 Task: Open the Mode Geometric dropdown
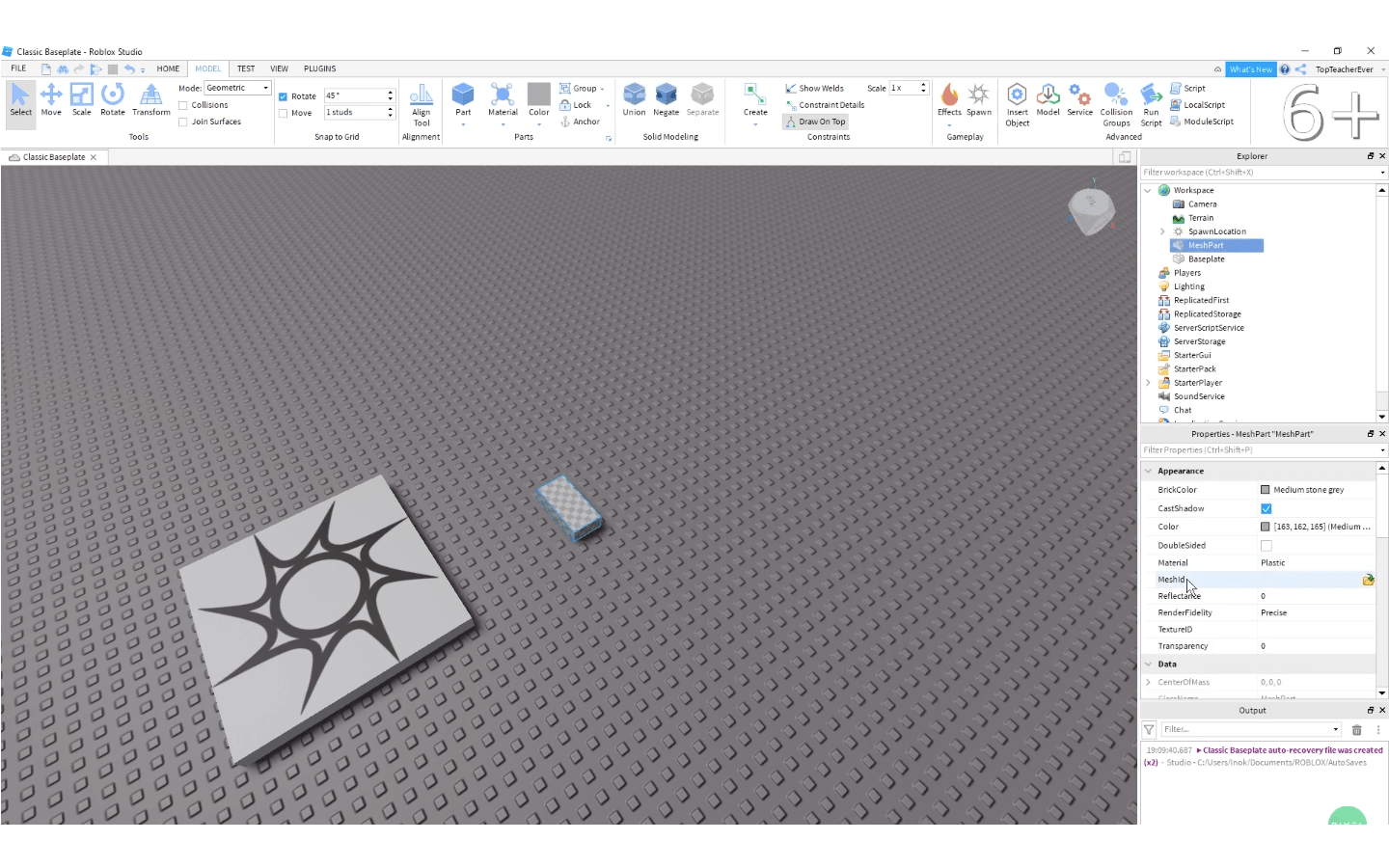tap(237, 88)
